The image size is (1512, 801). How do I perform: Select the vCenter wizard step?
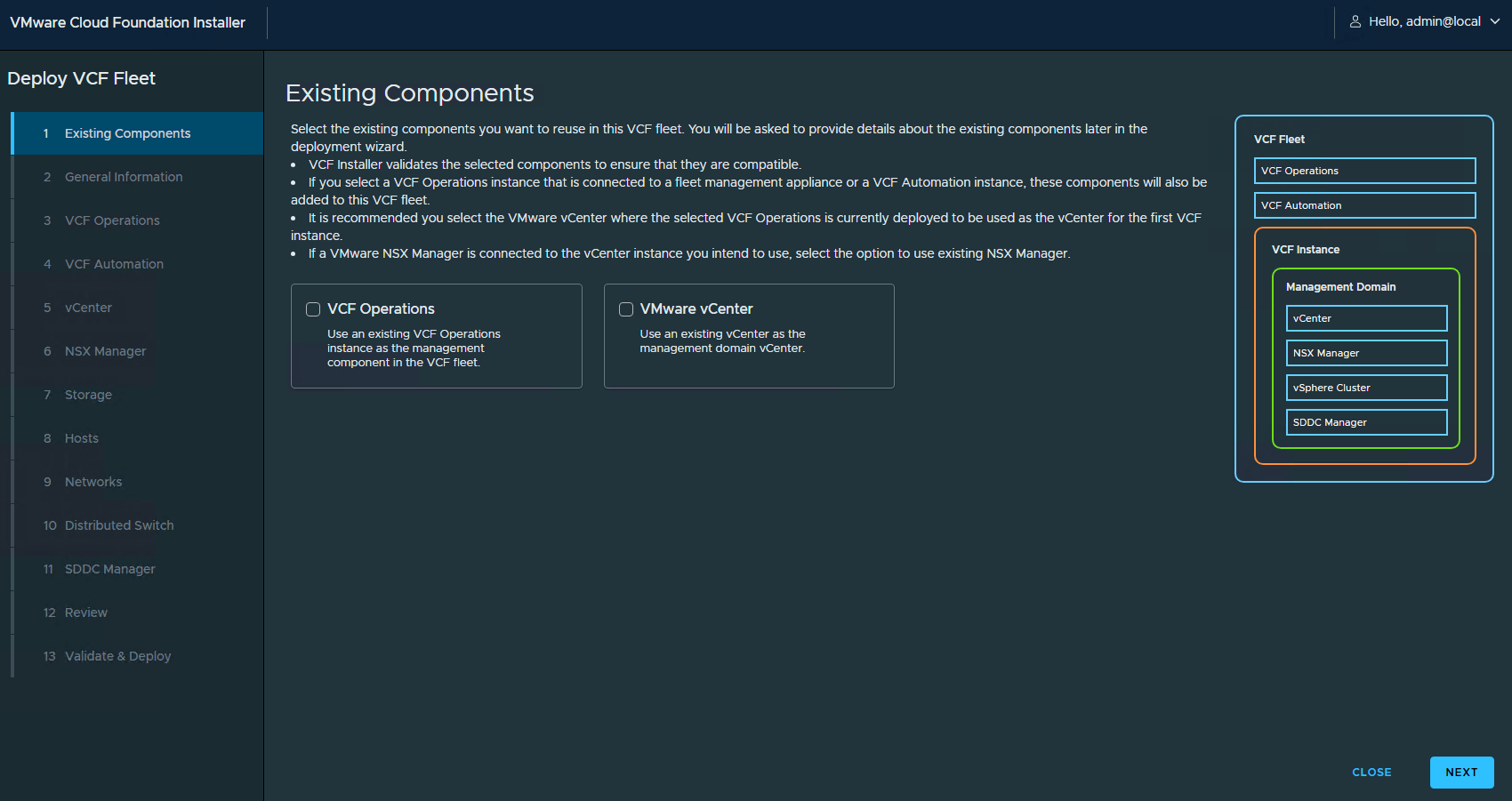coord(137,308)
